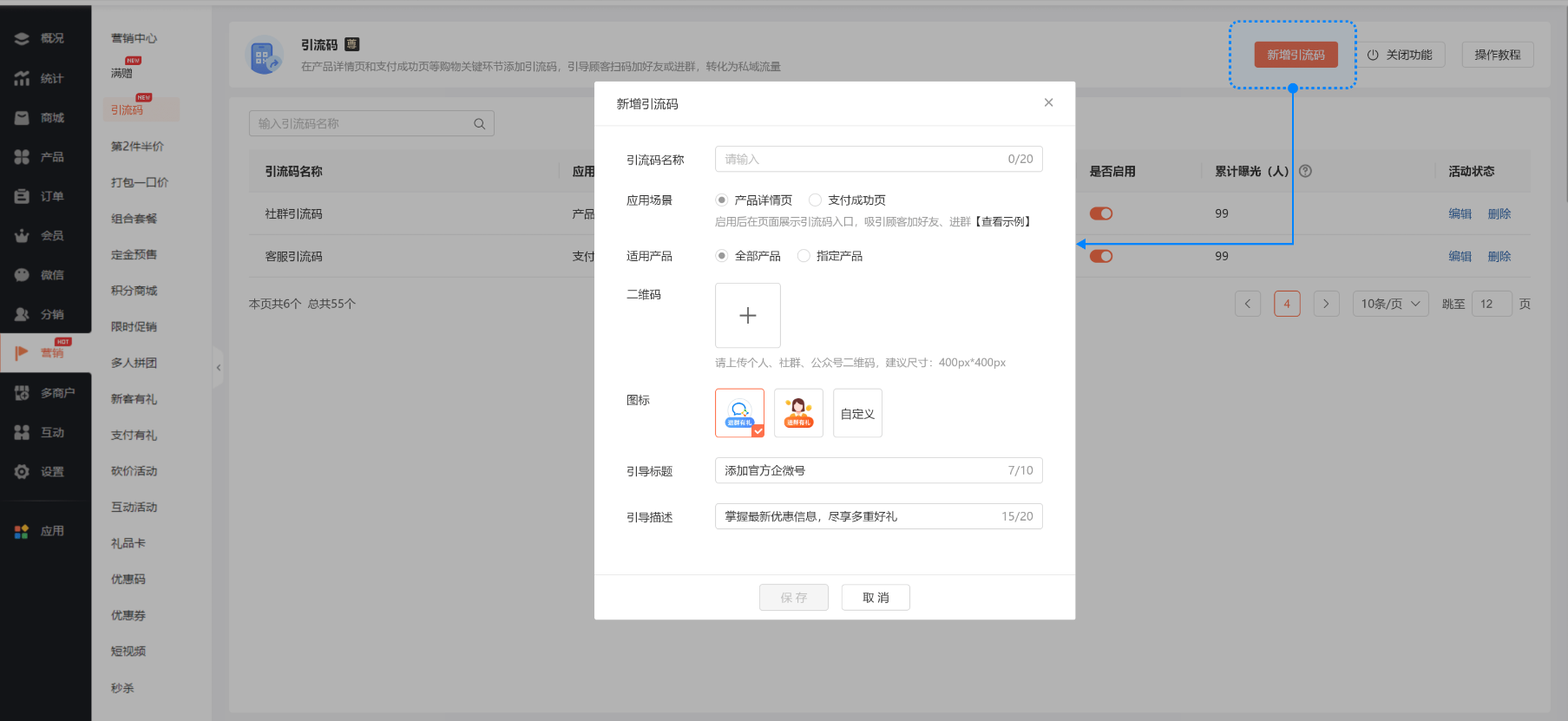Open 多人拼团 menu item
This screenshot has height=721, width=1568.
click(x=134, y=363)
